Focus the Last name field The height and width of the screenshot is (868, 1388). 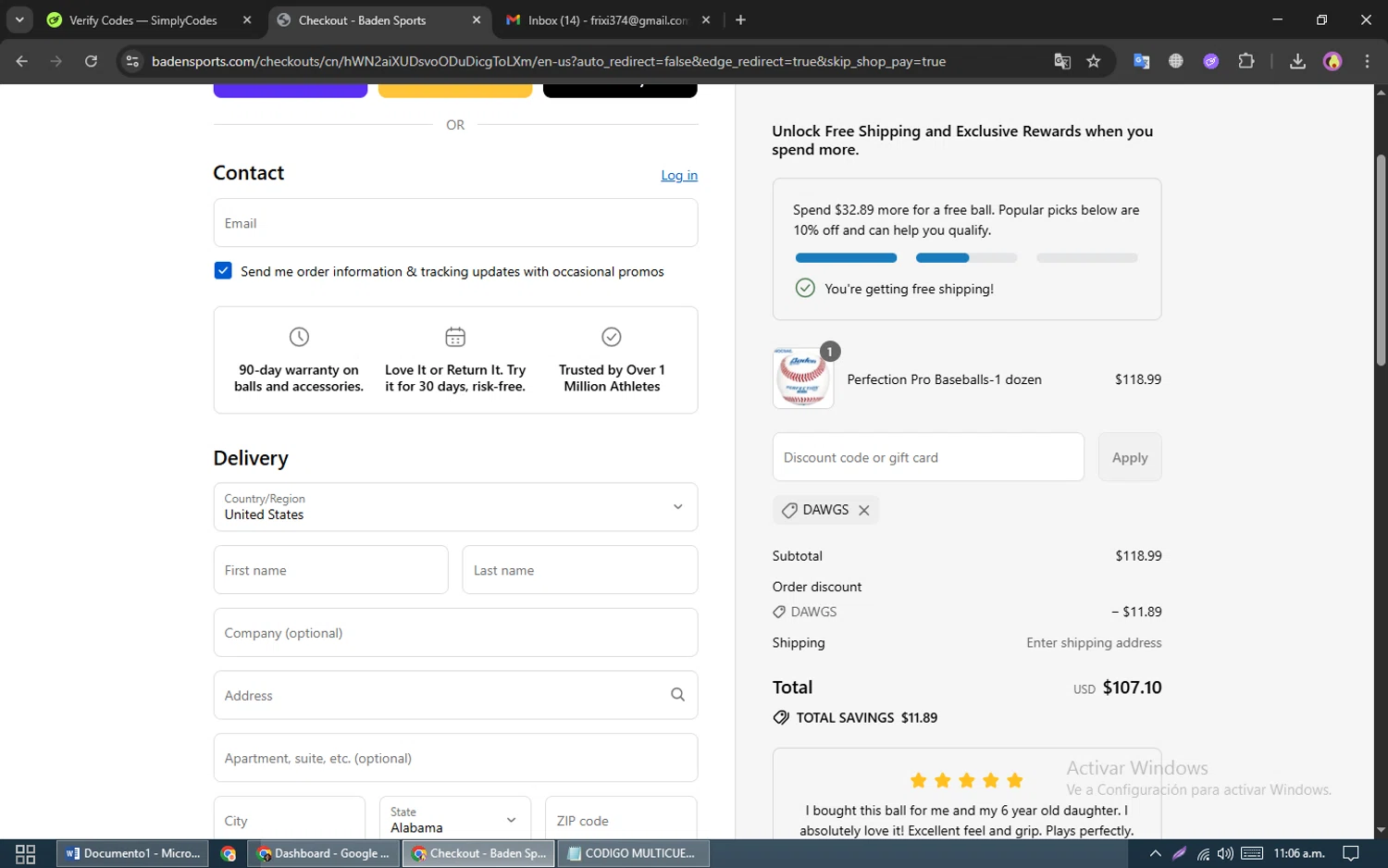[580, 570]
